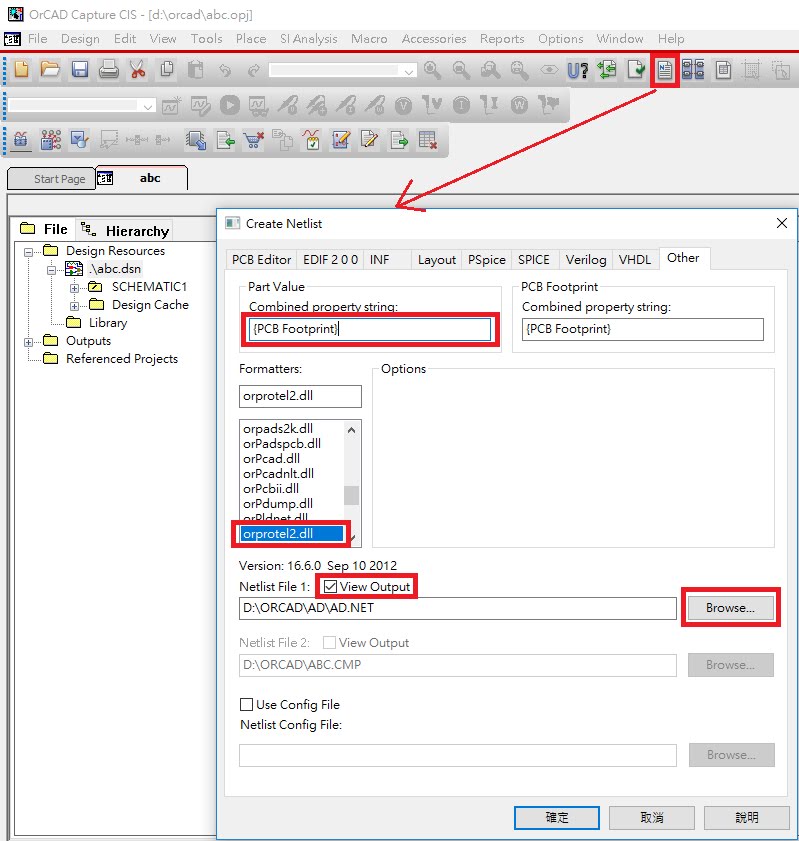Switch to the Start Page tab

[51, 179]
